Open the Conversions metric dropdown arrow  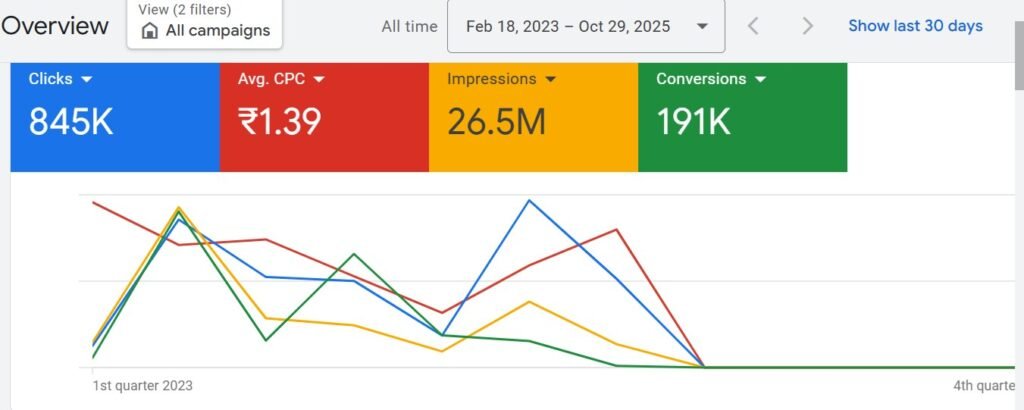pos(761,79)
